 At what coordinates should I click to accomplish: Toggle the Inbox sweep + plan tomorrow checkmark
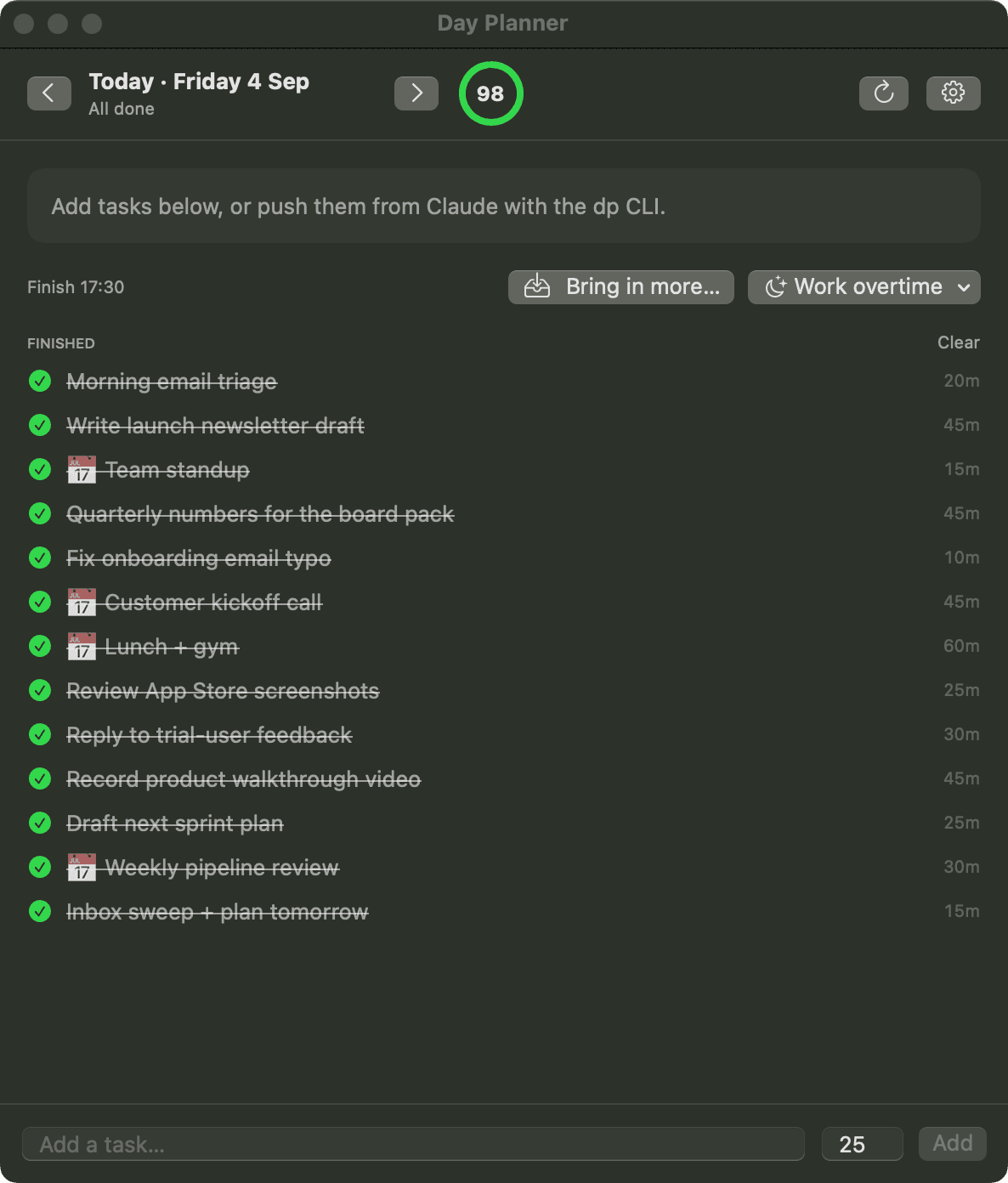(x=40, y=911)
